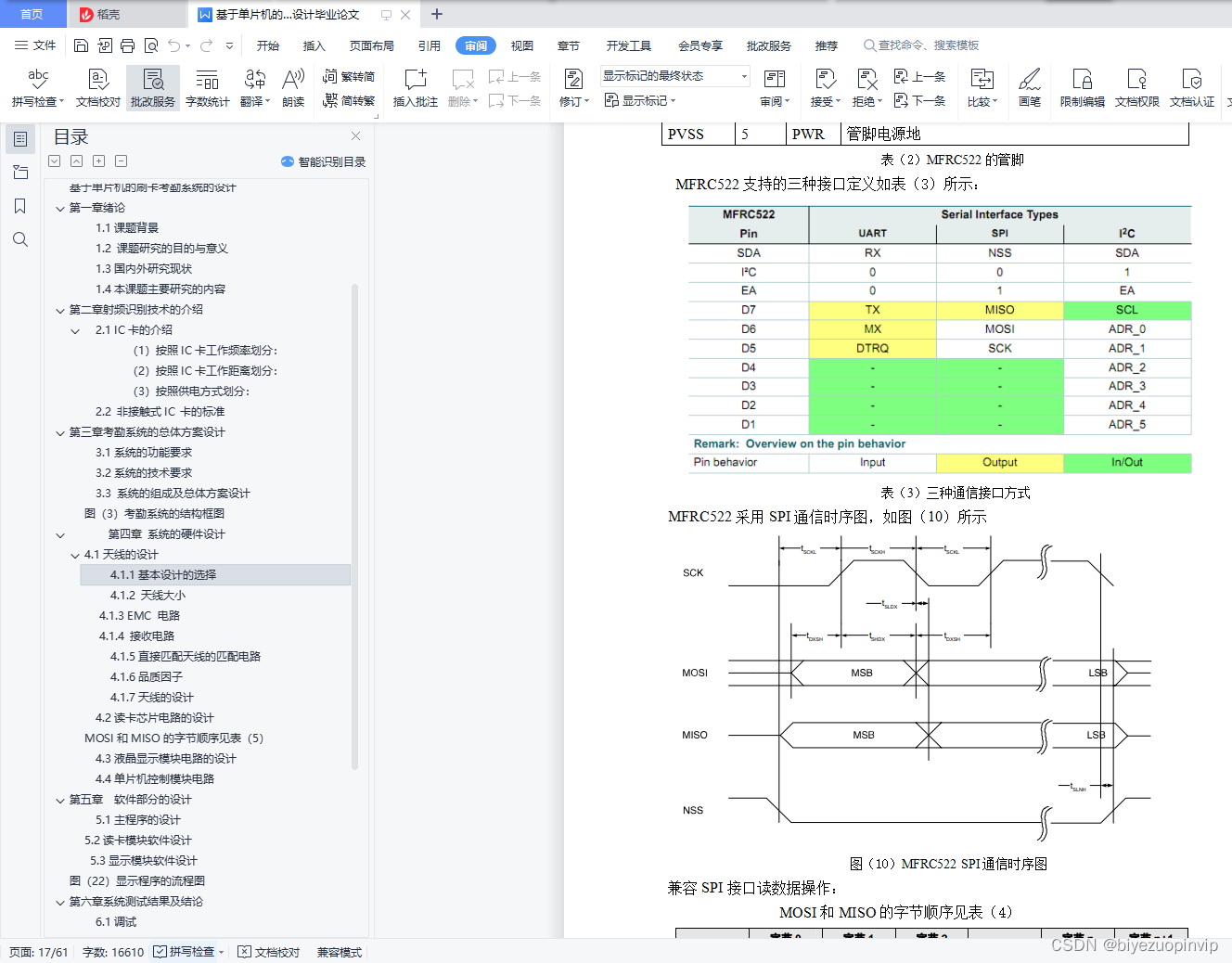Open the bookmark panel in sidebar

click(20, 206)
